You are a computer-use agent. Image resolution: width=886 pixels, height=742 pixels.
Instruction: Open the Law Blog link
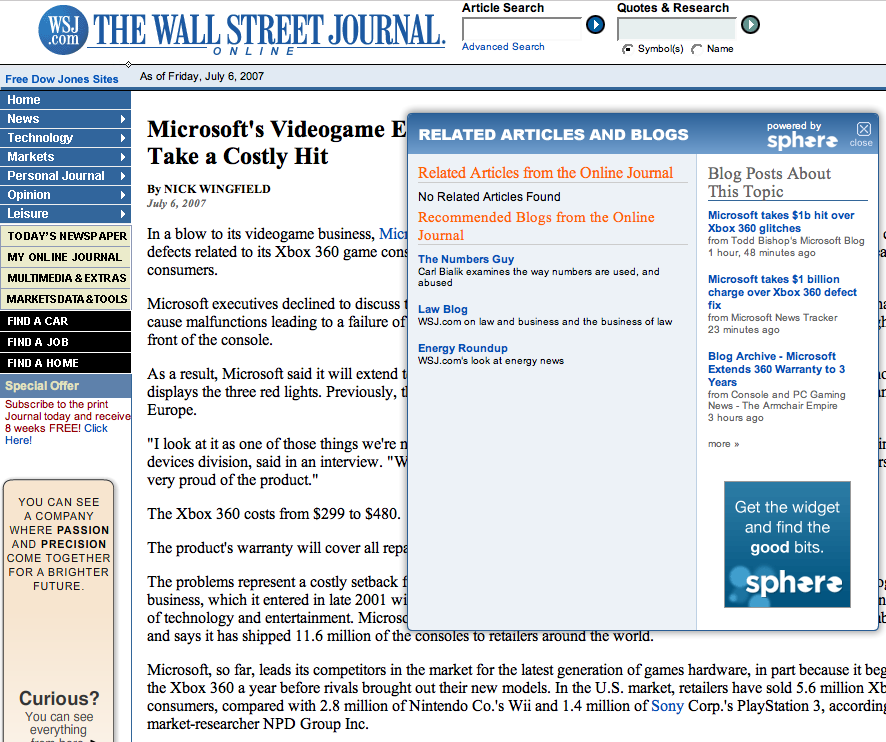pos(442,310)
